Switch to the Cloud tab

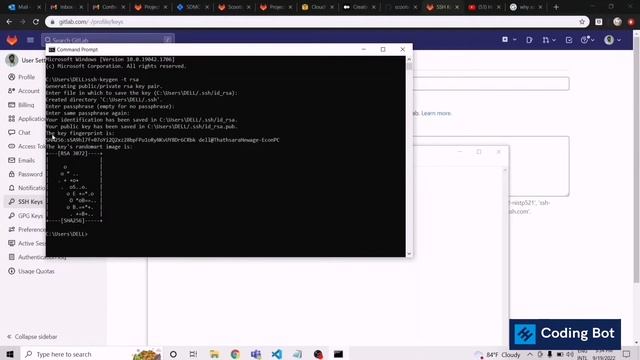click(318, 7)
